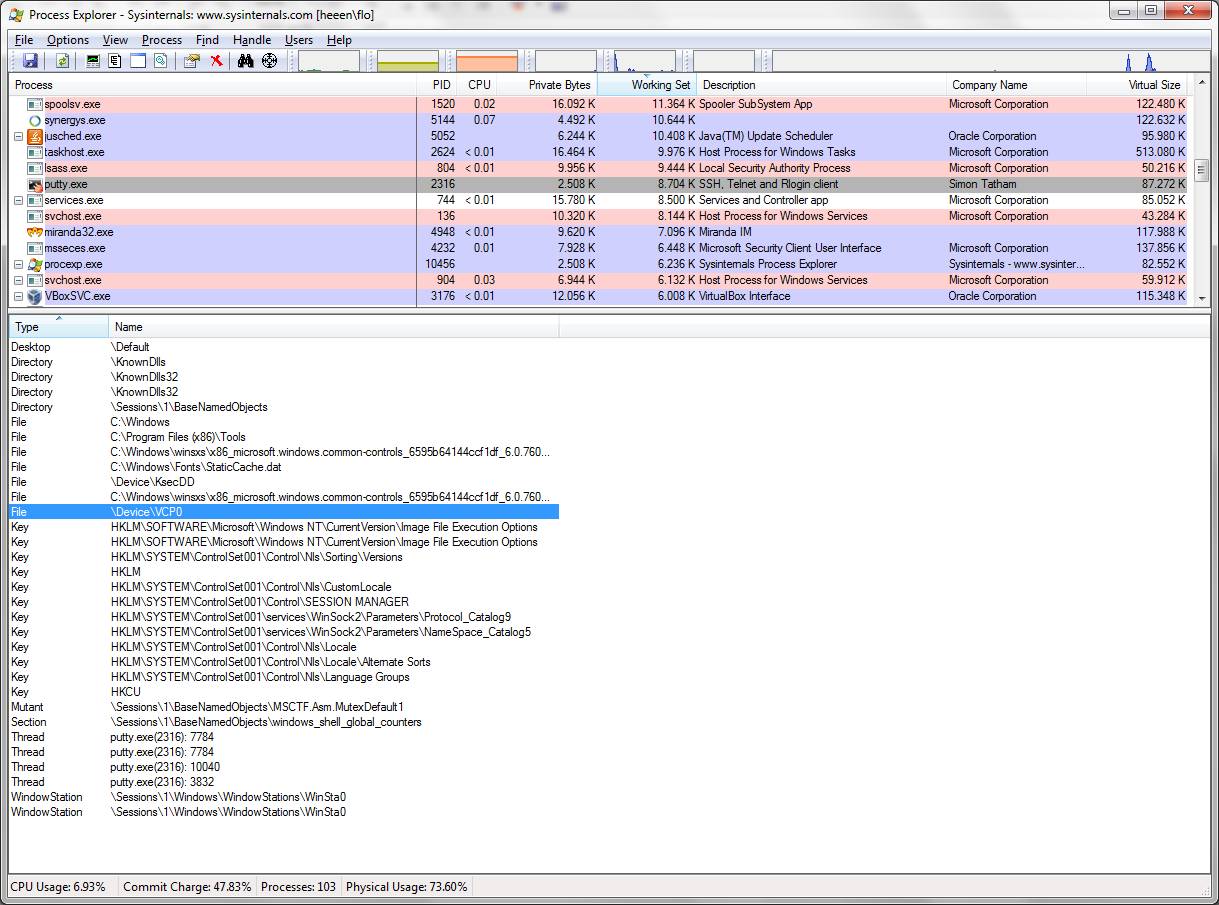Sort by the PID column header
The height and width of the screenshot is (905, 1219).
tap(438, 85)
